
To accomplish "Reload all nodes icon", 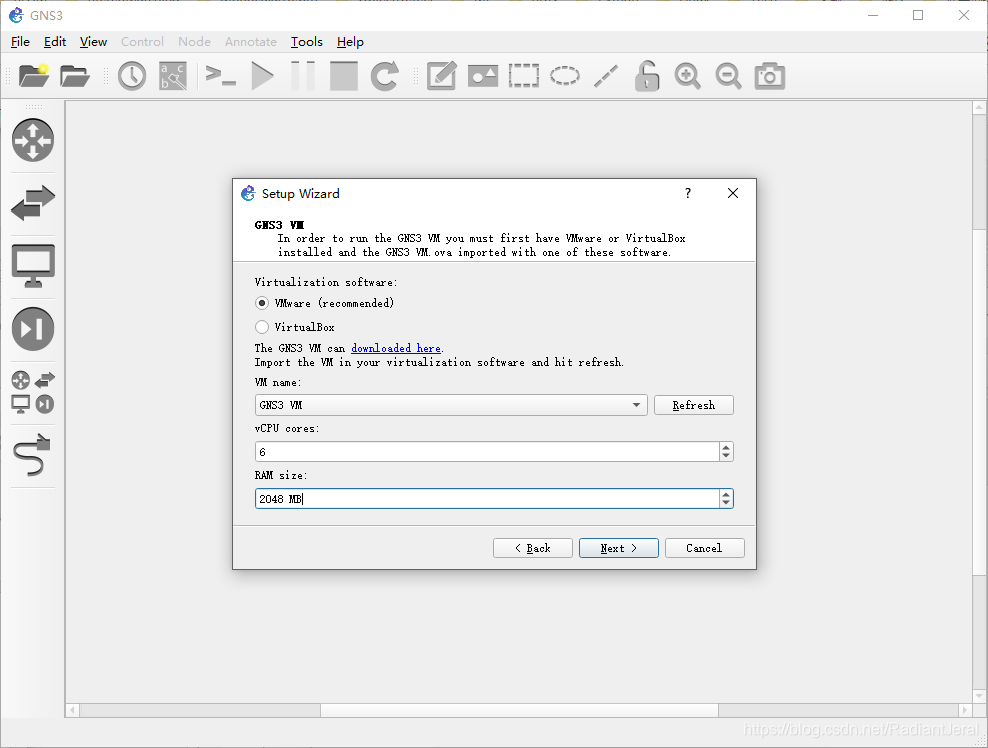I will [x=384, y=76].
